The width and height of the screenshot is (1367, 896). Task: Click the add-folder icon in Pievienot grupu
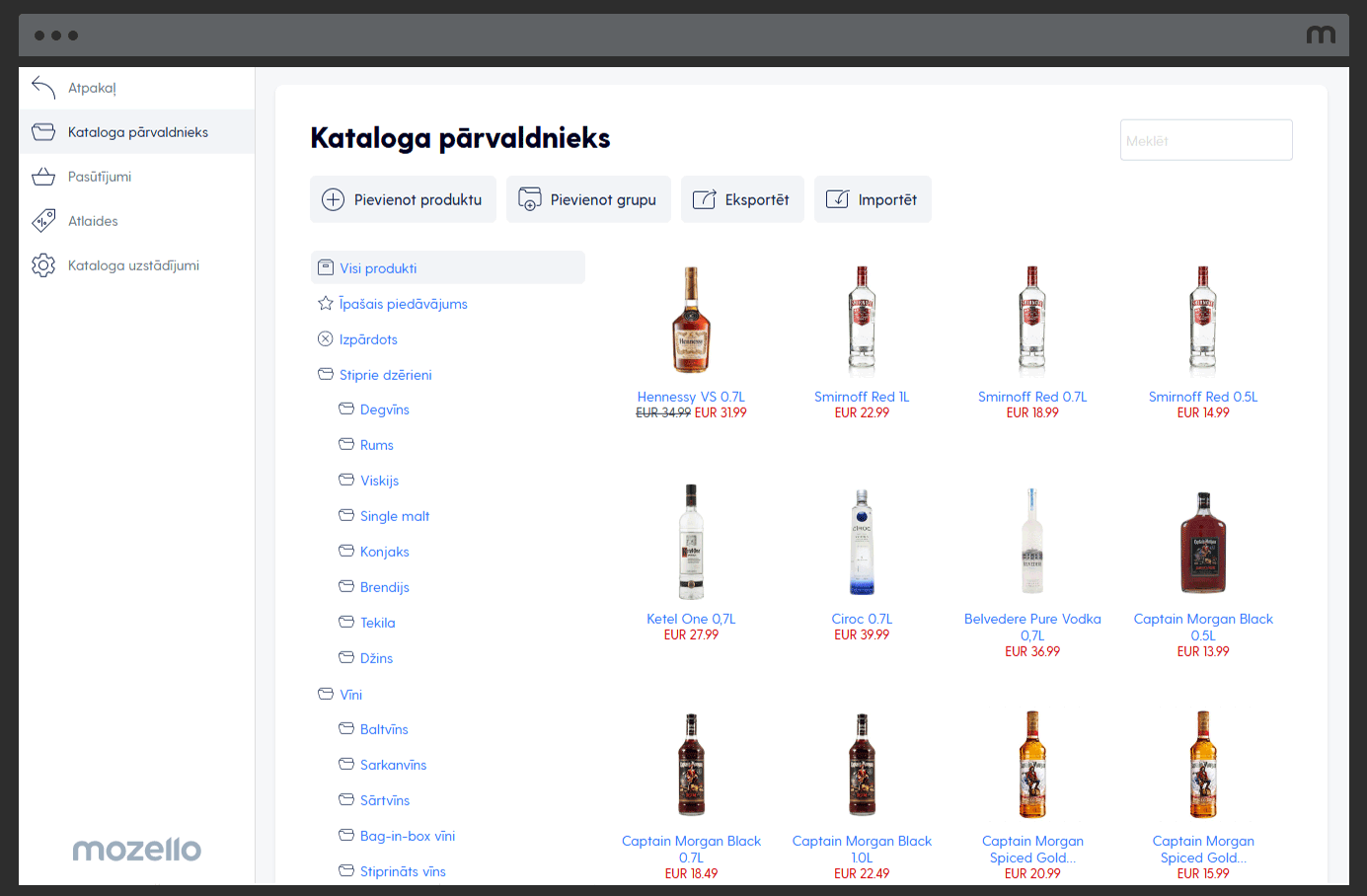(530, 199)
